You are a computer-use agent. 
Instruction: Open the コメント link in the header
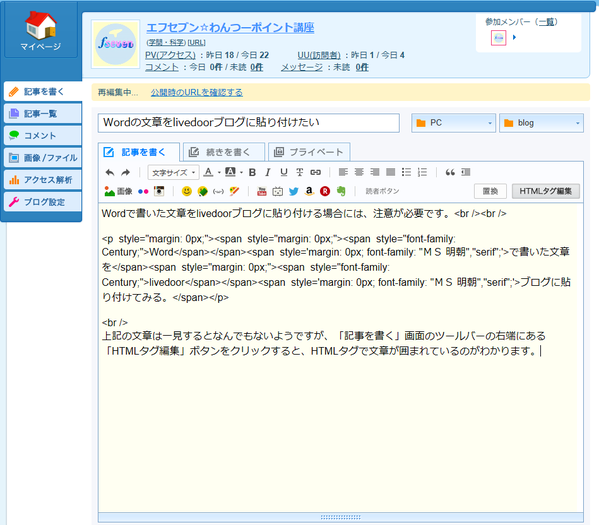click(162, 67)
